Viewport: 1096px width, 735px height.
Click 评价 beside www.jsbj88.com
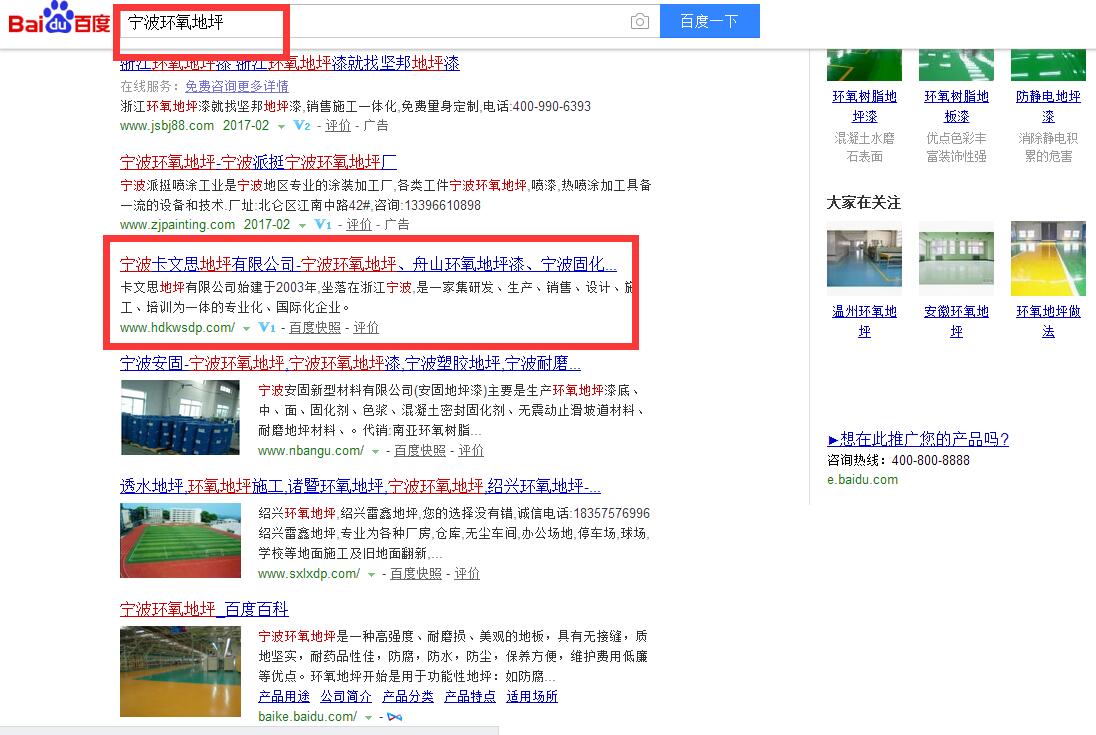(x=338, y=126)
